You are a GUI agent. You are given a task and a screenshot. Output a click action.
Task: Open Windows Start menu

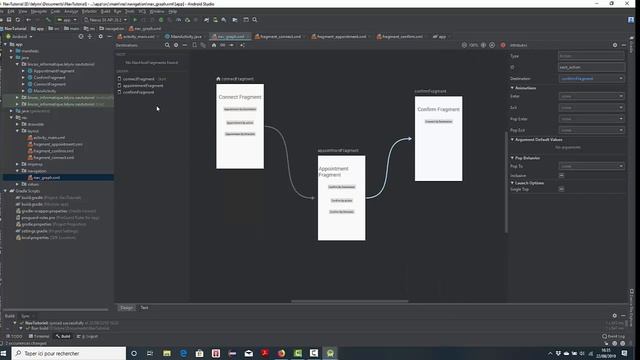[x=4, y=353]
